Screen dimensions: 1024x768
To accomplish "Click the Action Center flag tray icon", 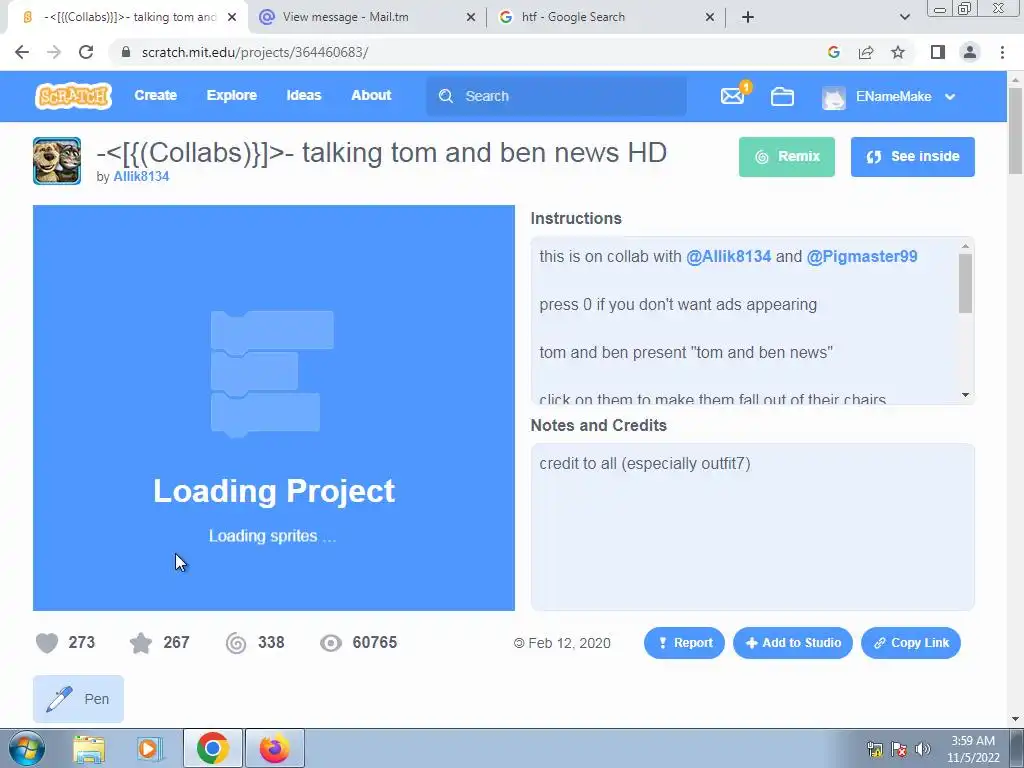I will click(x=899, y=749).
